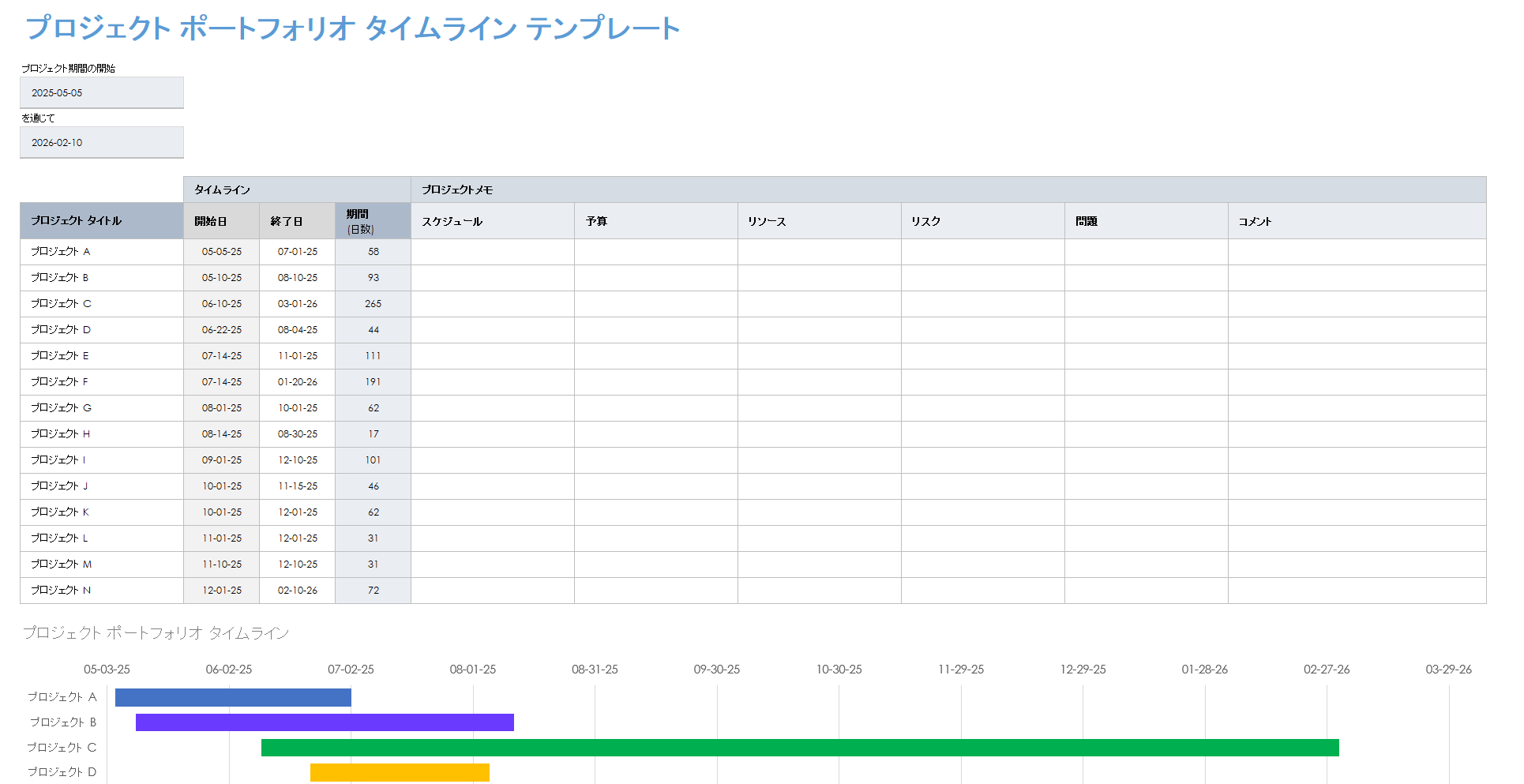Select the プロジェクト J title cell
1524x784 pixels.
coord(102,486)
